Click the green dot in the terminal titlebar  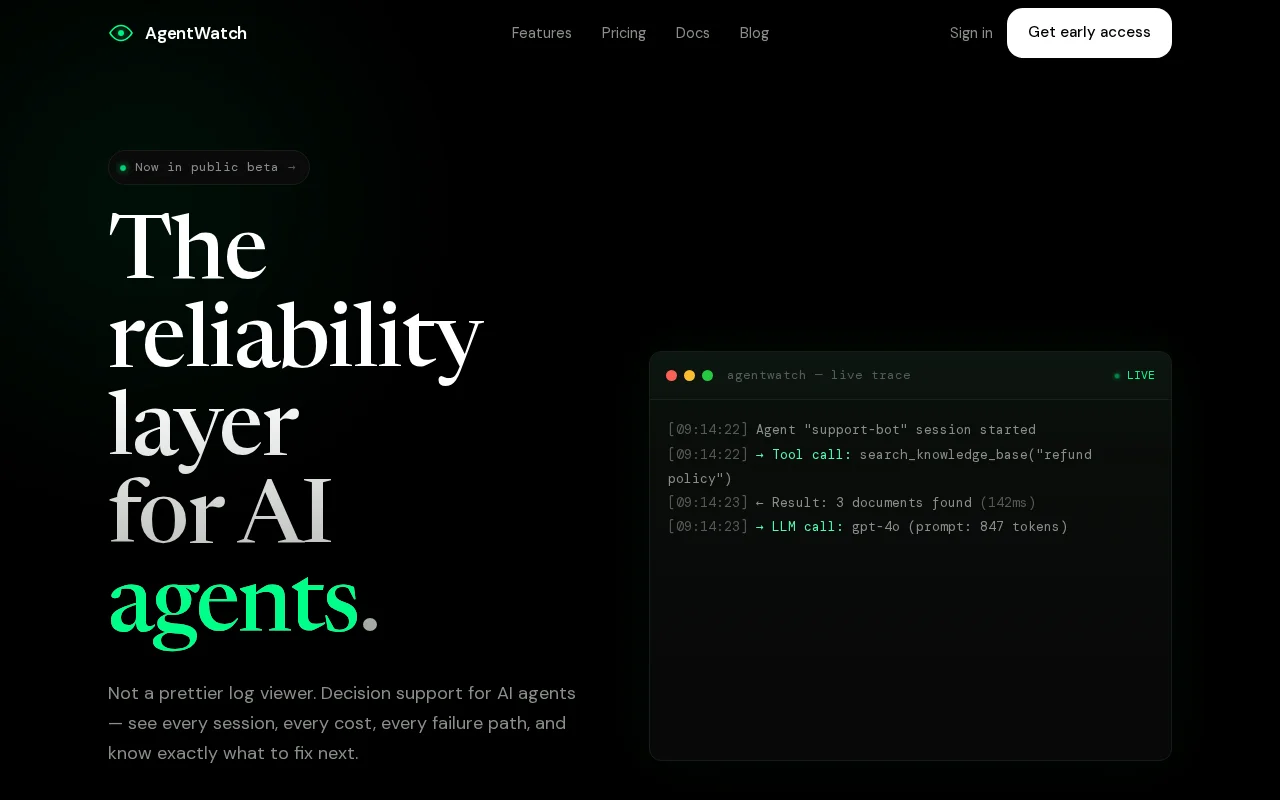click(x=708, y=376)
